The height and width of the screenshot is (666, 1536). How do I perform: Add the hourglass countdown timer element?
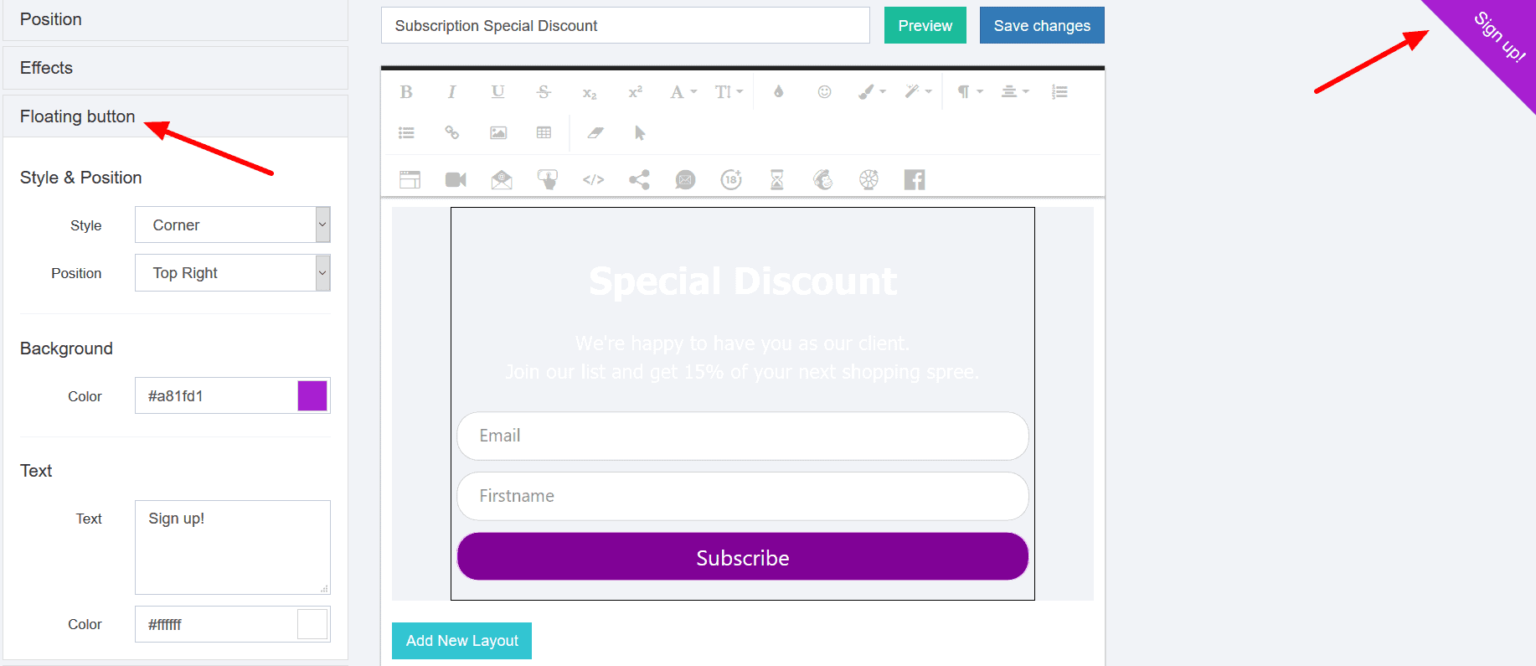[777, 180]
